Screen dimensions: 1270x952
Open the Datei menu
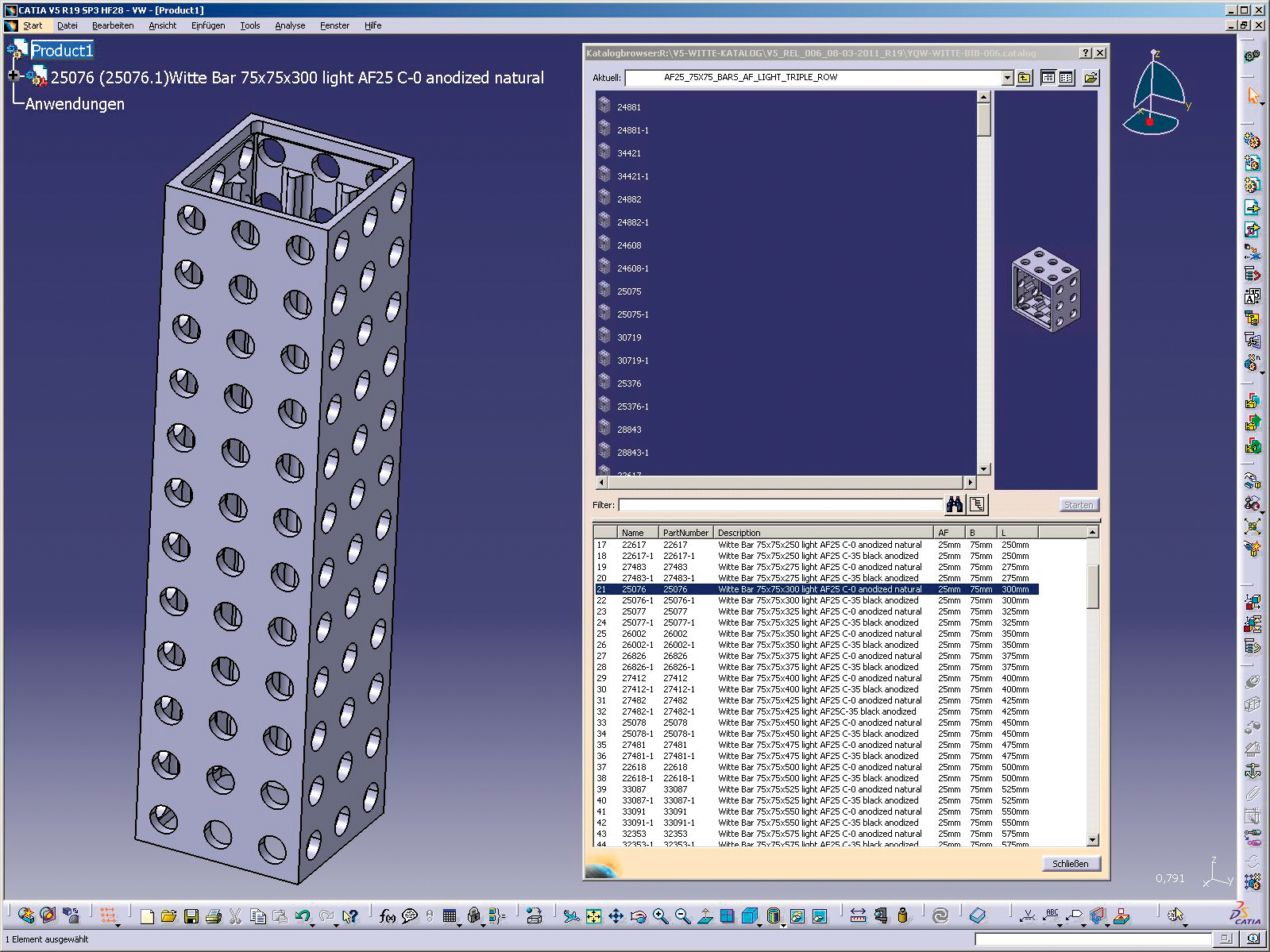(x=68, y=25)
